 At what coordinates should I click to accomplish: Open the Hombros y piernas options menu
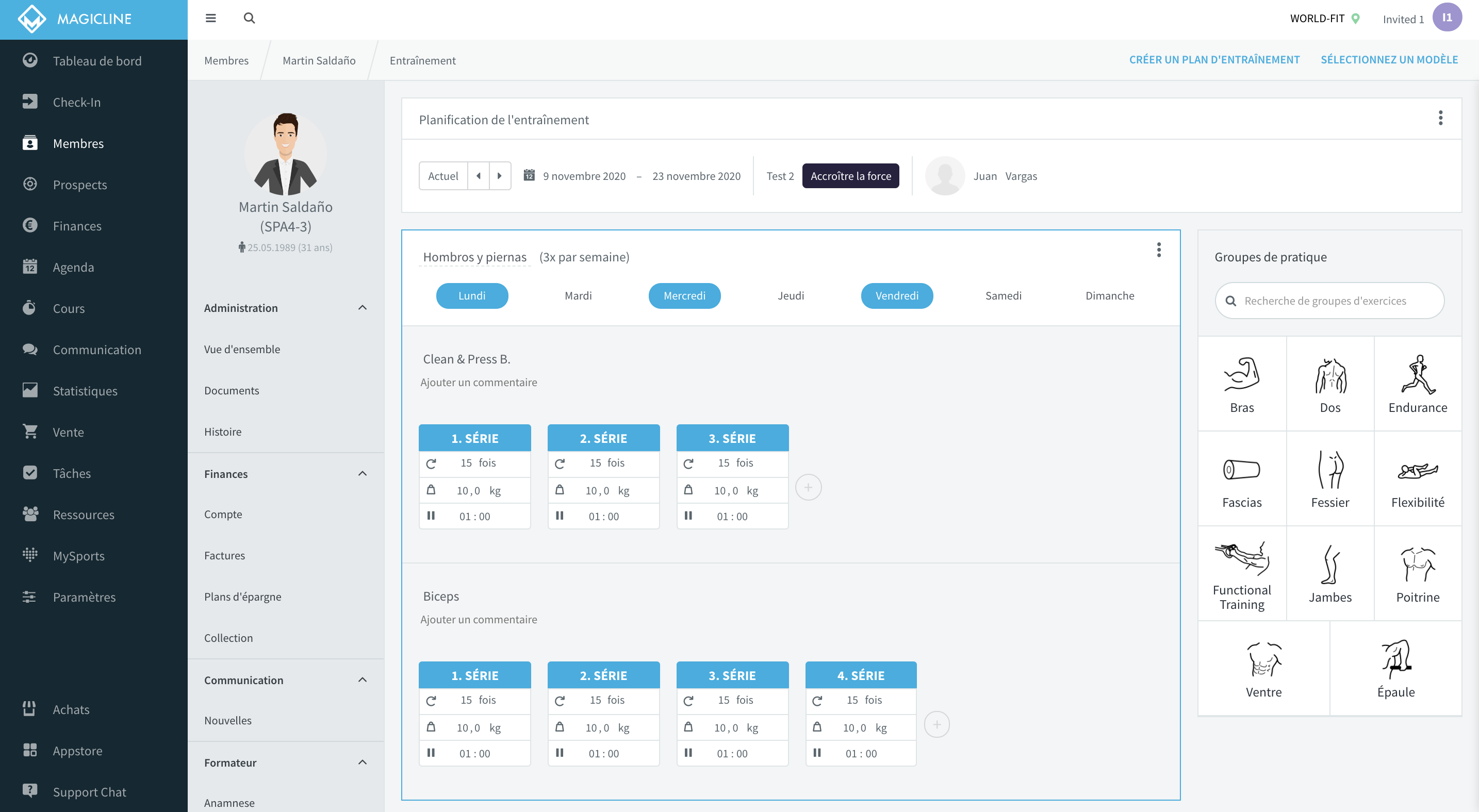pos(1159,250)
